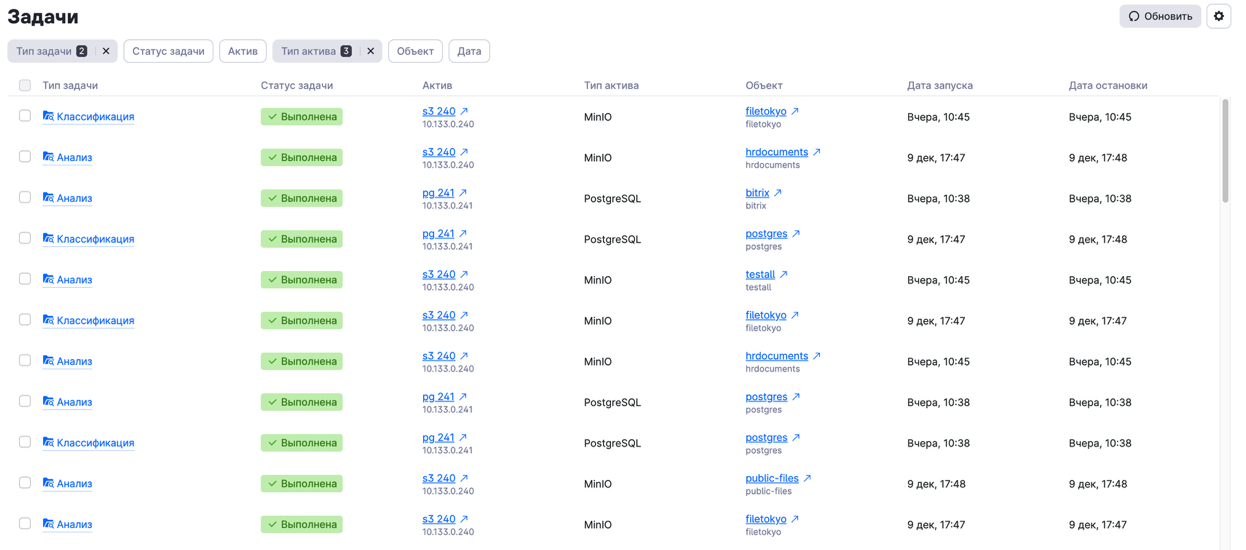
Task: Open the Статус задачи filter dropdown
Action: coord(168,51)
